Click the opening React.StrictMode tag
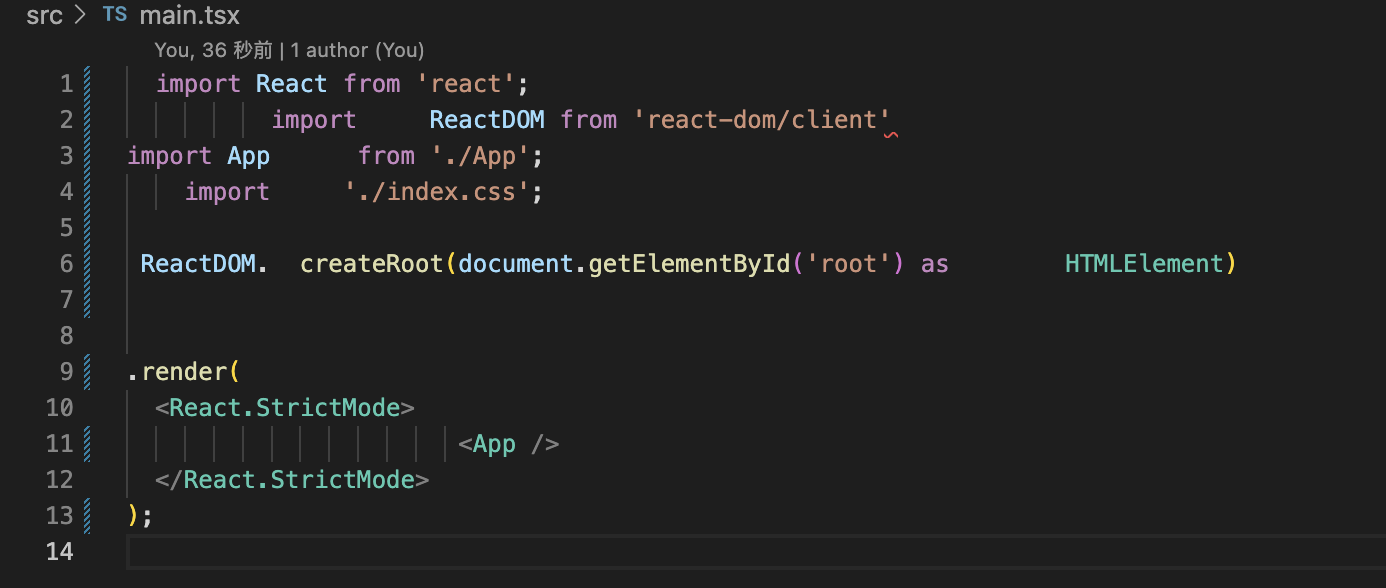This screenshot has height=588, width=1386. (x=284, y=408)
